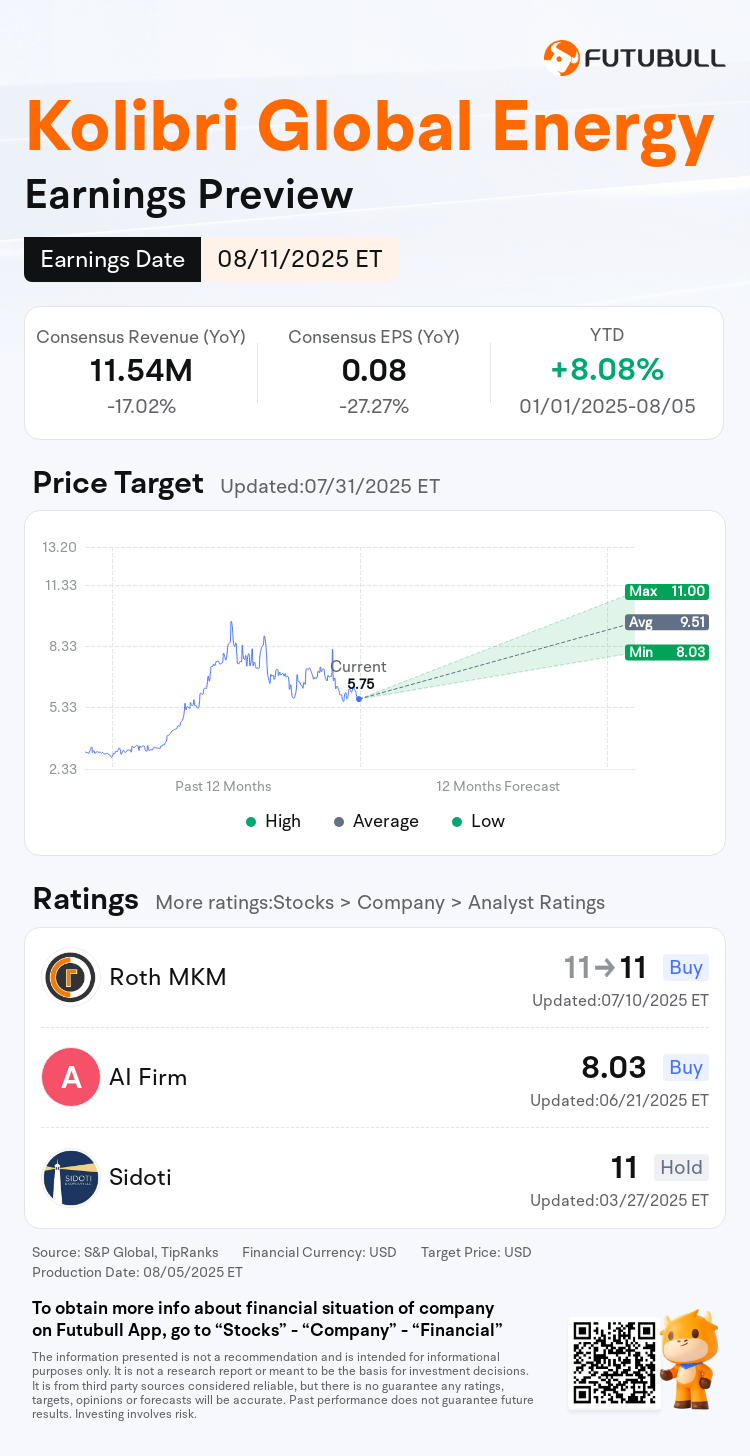Click the Avg 9.51 price label

click(667, 622)
